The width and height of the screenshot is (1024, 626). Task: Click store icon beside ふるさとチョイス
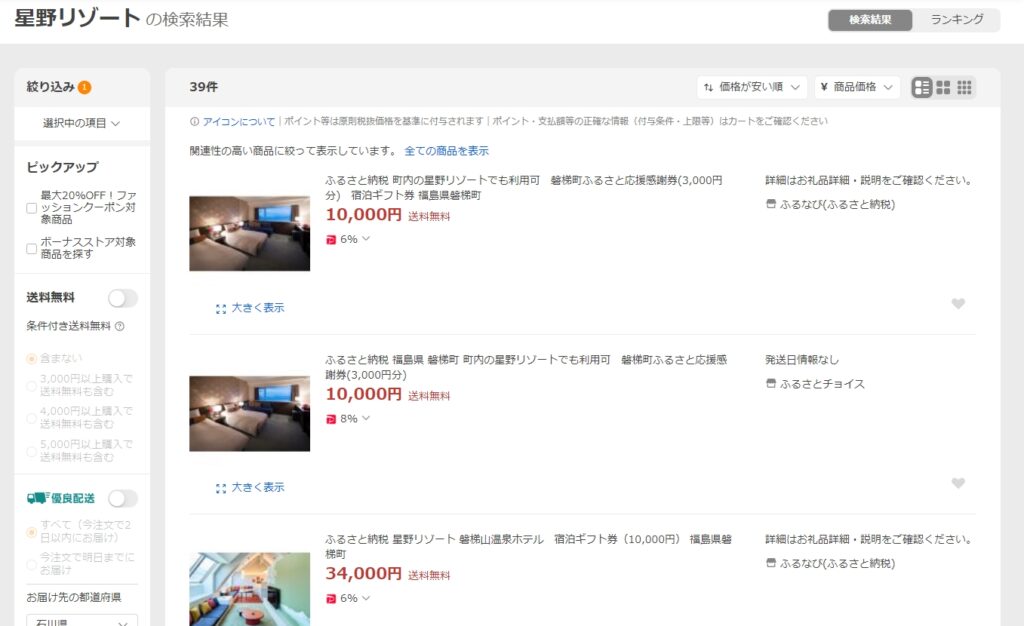tap(771, 384)
